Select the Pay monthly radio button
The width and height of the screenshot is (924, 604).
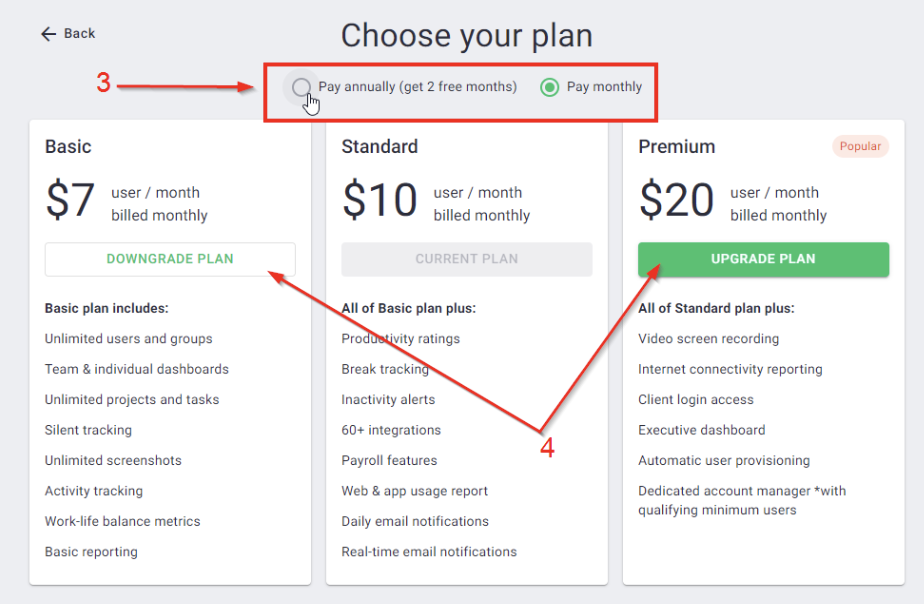pos(549,87)
